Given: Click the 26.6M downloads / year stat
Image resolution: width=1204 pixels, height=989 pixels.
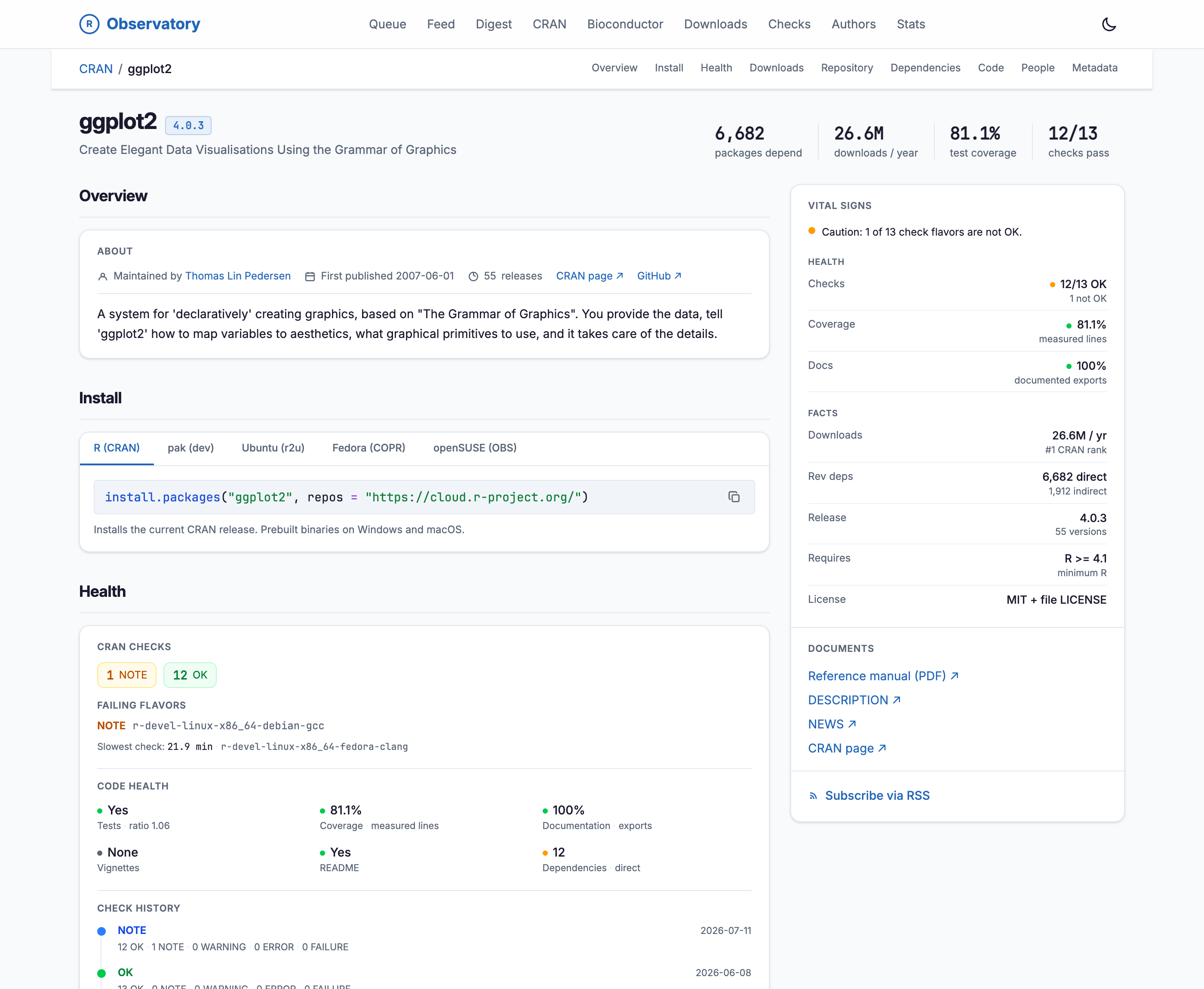Looking at the screenshot, I should tap(875, 141).
